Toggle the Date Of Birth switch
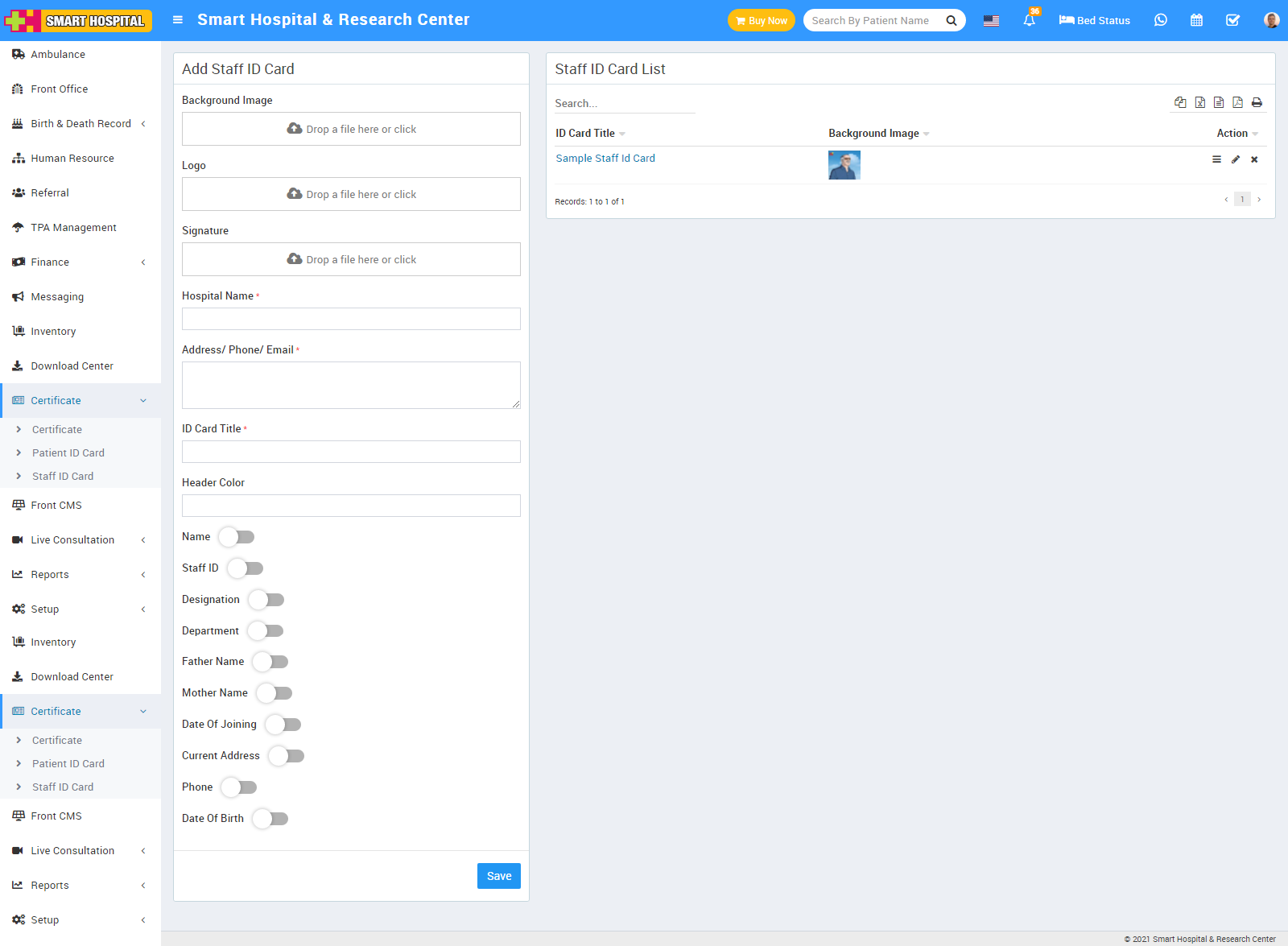Viewport: 1288px width, 946px height. tap(270, 819)
